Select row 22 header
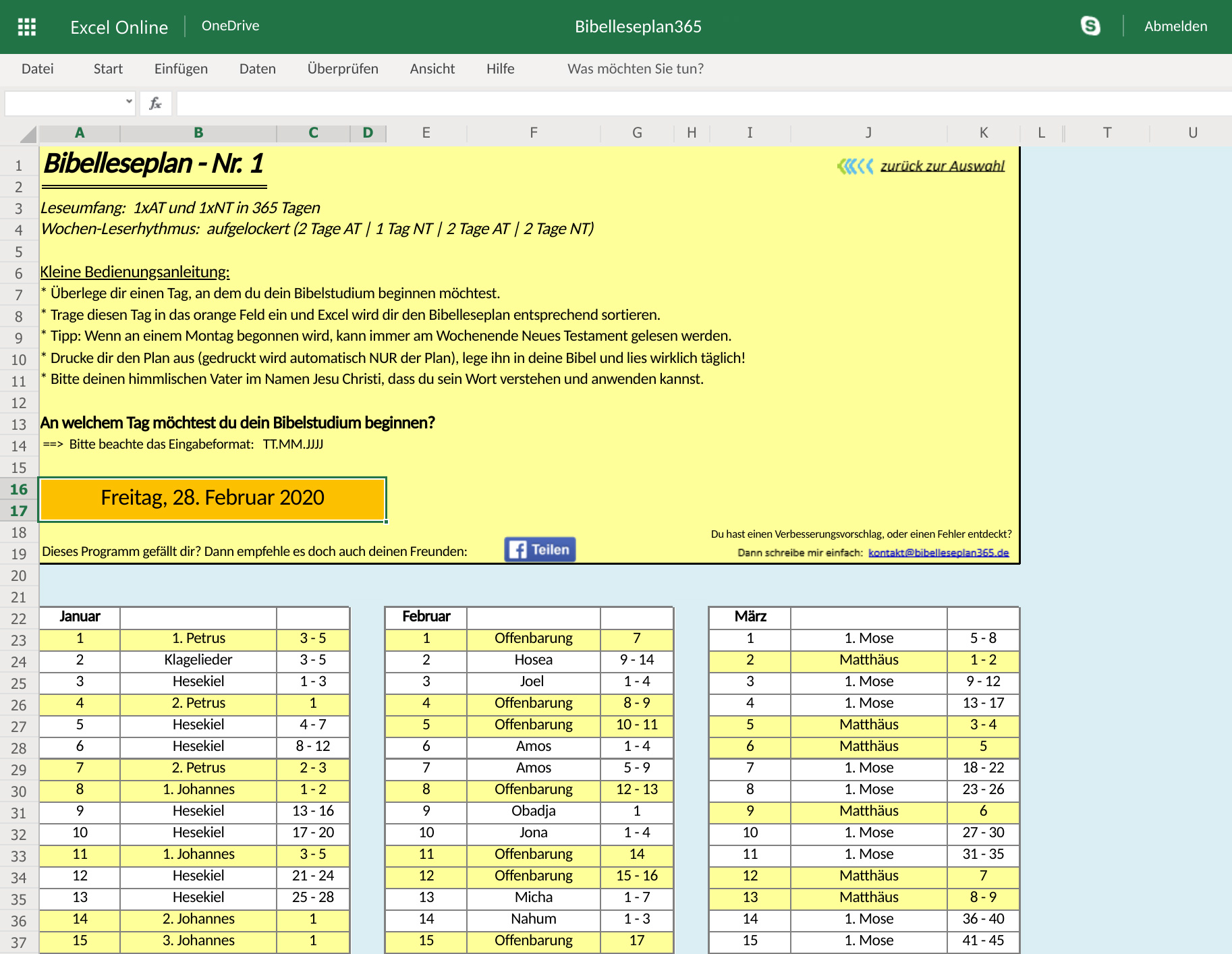The height and width of the screenshot is (954, 1232). point(19,619)
